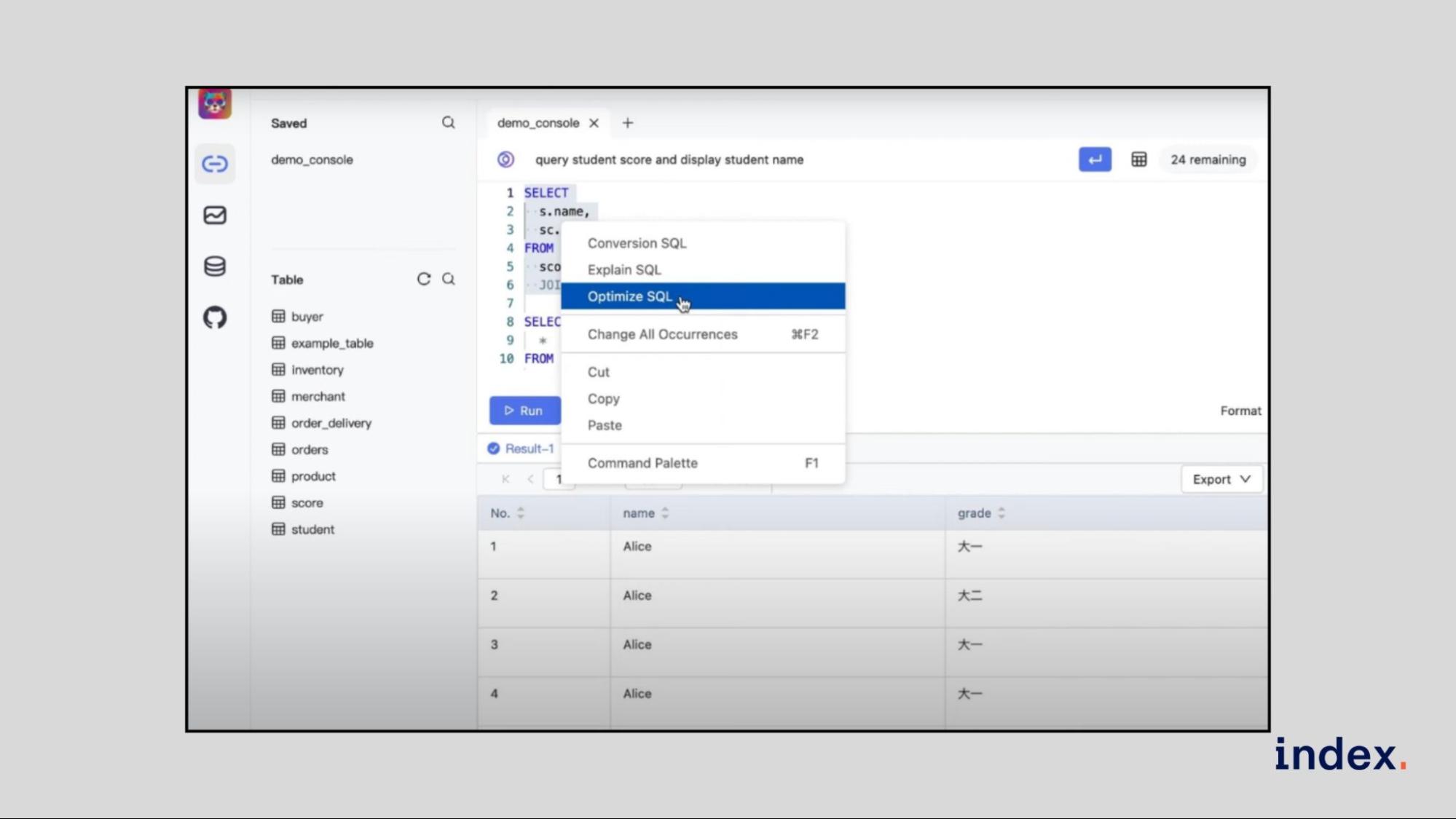Open the student table in list

pos(312,529)
